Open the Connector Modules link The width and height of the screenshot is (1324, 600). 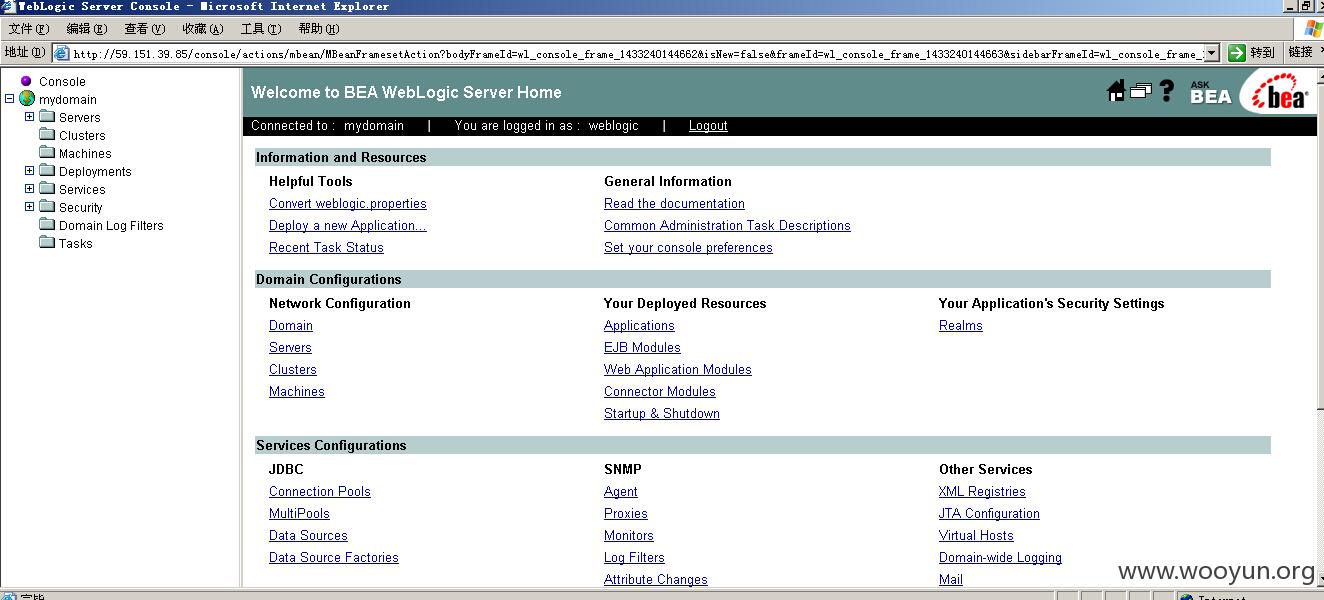coord(660,392)
